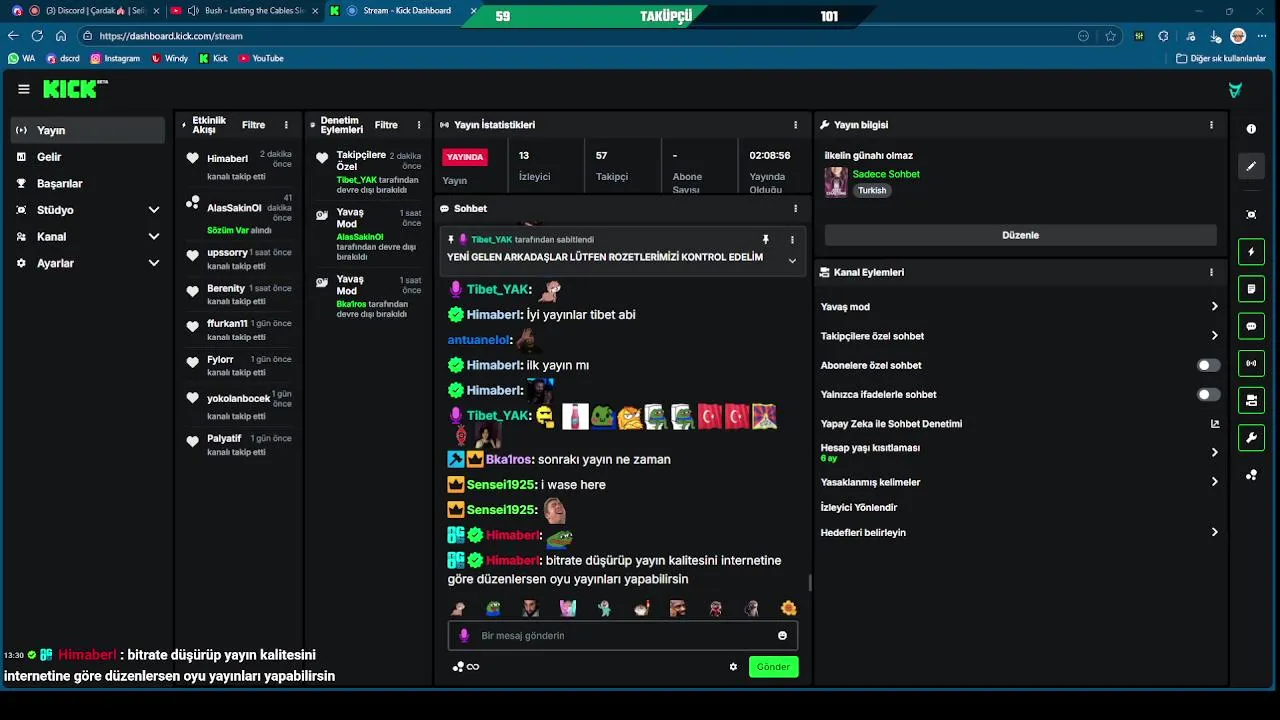This screenshot has width=1280, height=720.
Task: Toggle the wrench widget in right toolbar
Action: pos(1251,437)
